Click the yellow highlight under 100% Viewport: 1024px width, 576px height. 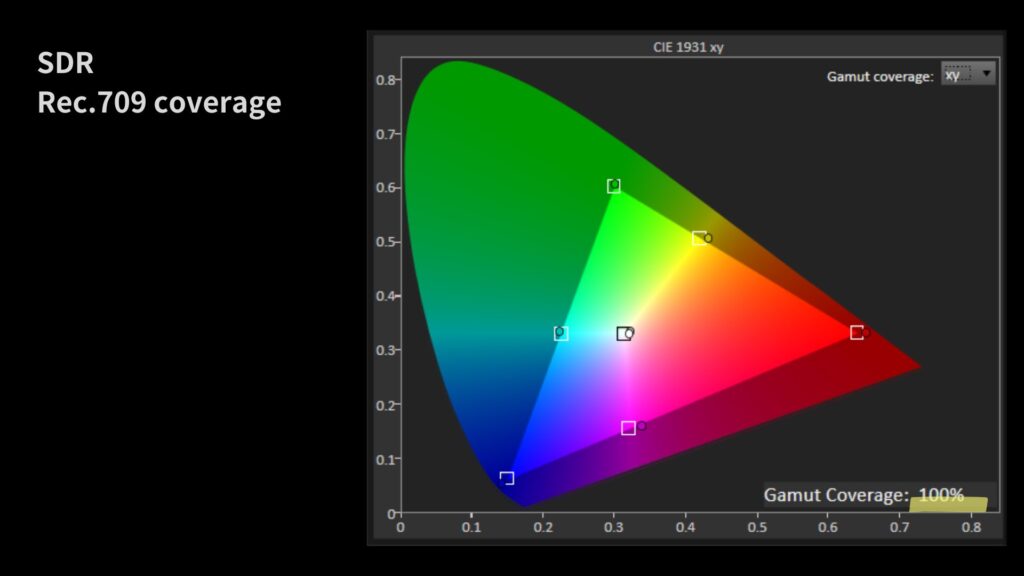(x=948, y=505)
